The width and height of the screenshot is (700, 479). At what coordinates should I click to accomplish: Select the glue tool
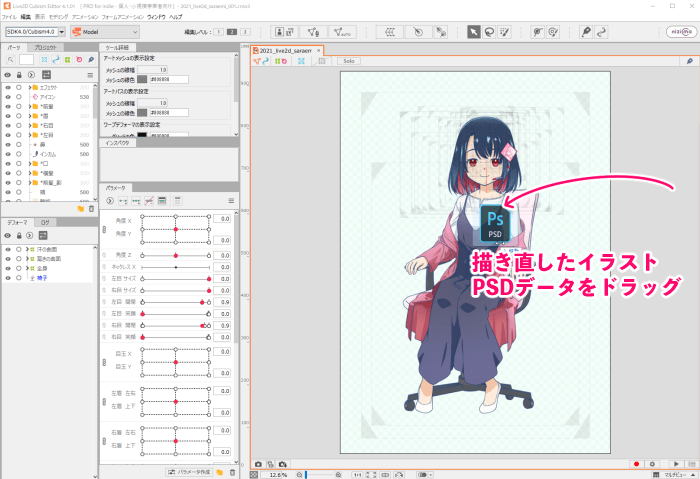538,32
